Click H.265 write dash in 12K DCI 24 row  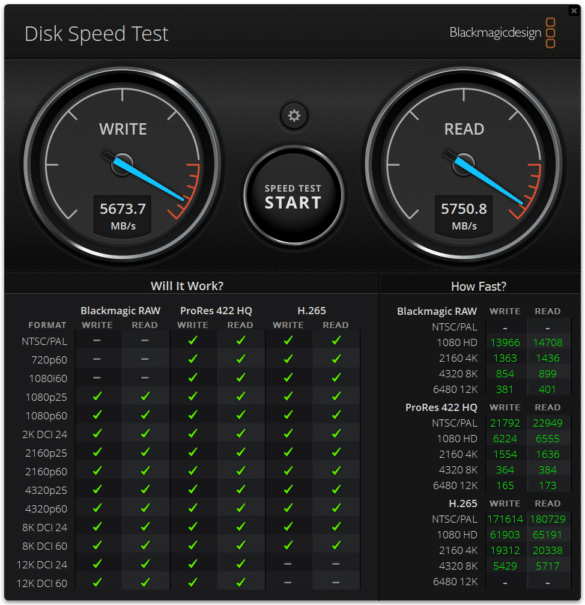click(x=288, y=564)
